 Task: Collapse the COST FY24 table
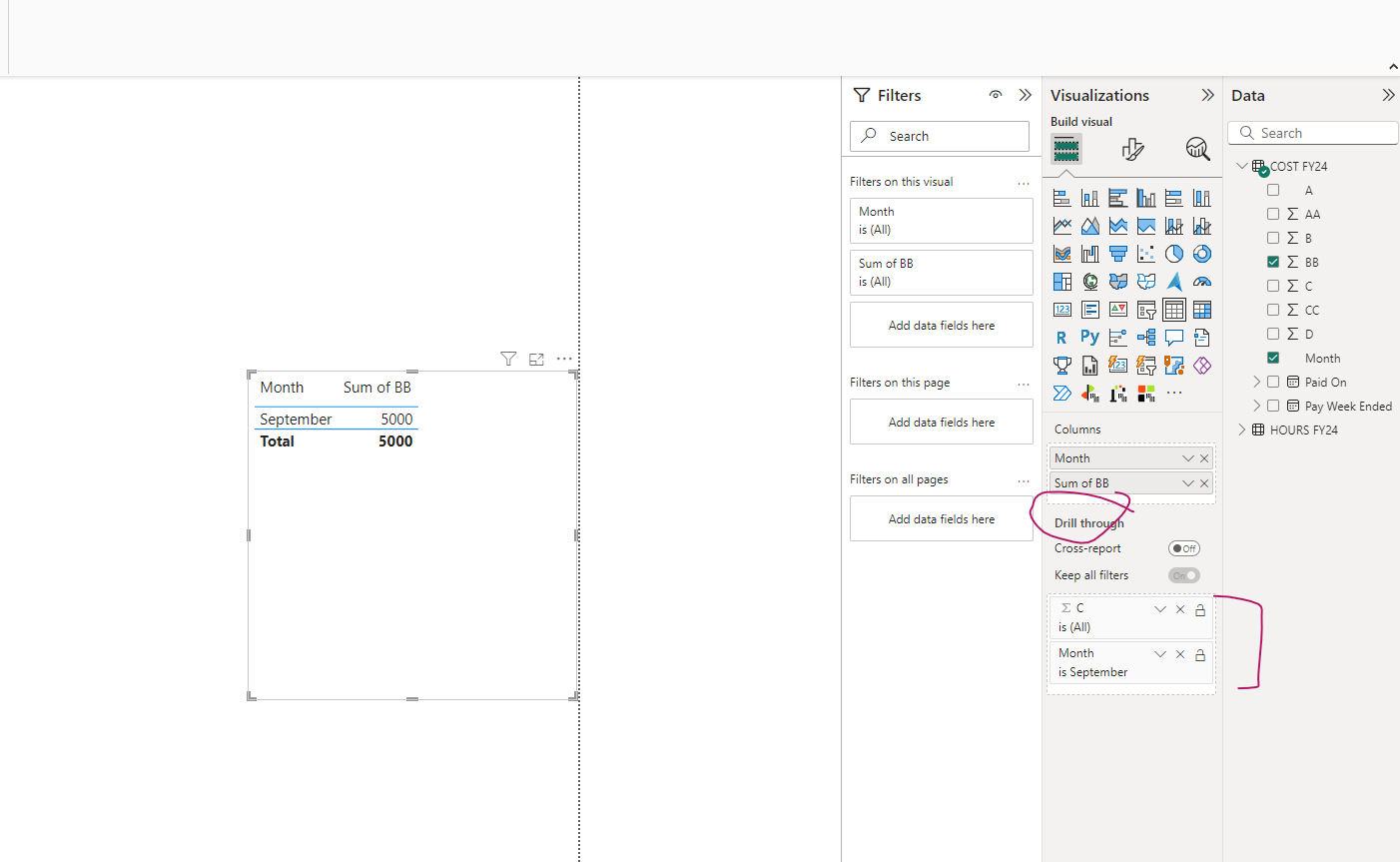(1242, 166)
